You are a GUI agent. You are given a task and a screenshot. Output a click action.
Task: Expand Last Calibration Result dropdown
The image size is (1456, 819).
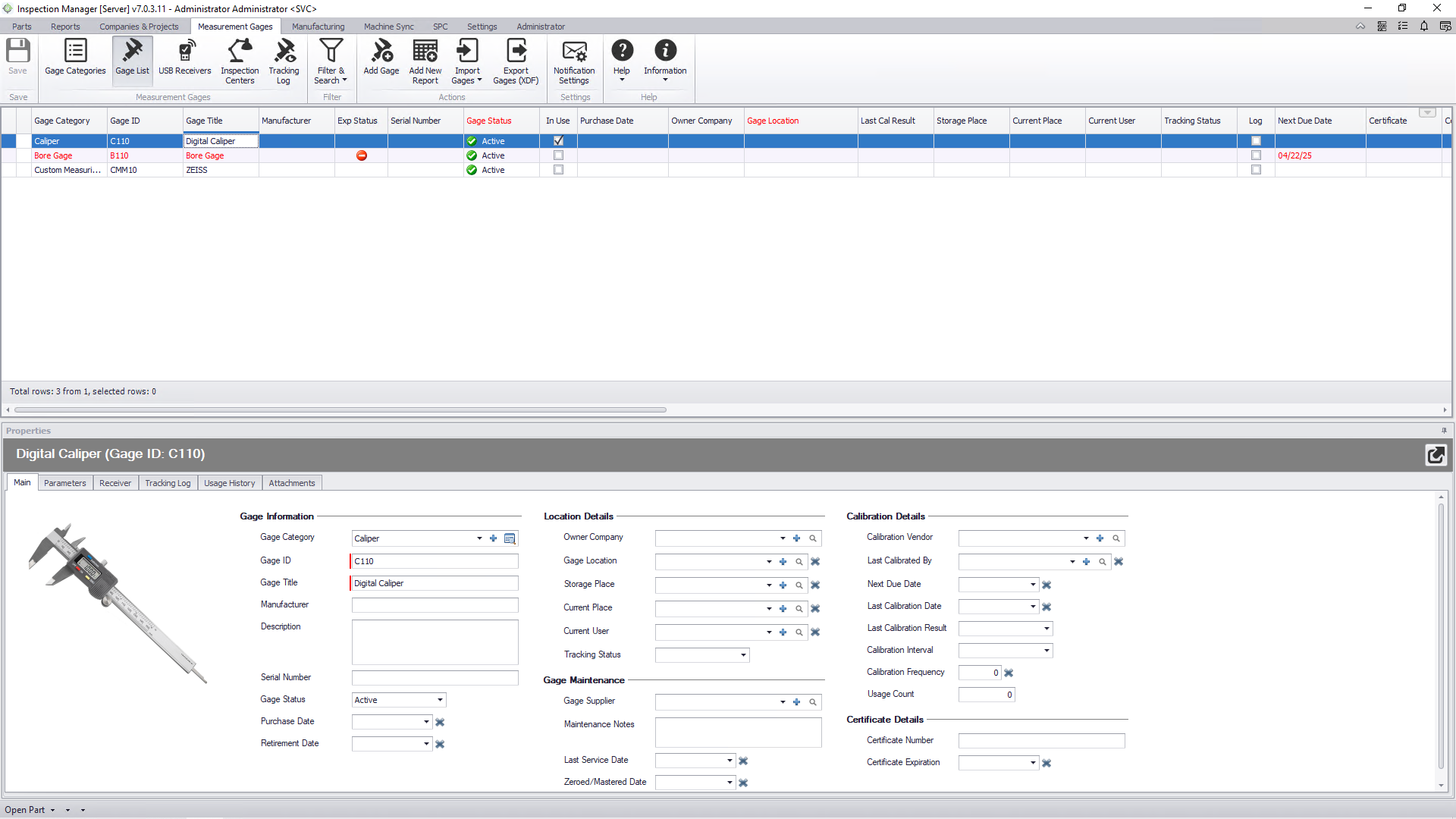click(x=1046, y=629)
